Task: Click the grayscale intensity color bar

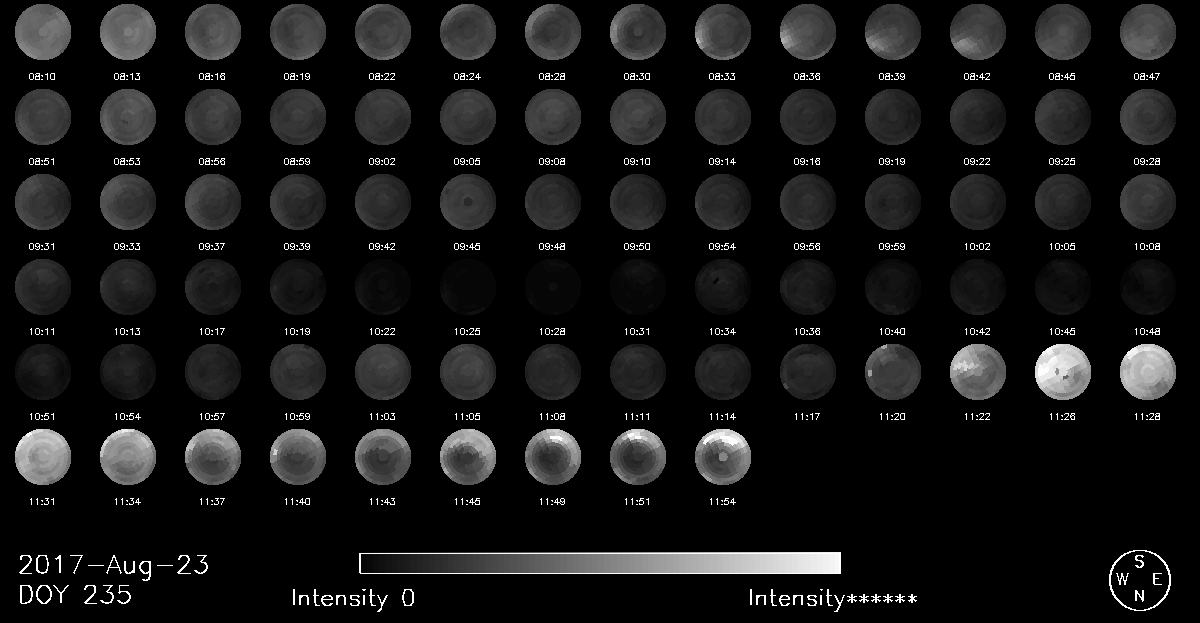Action: click(599, 562)
